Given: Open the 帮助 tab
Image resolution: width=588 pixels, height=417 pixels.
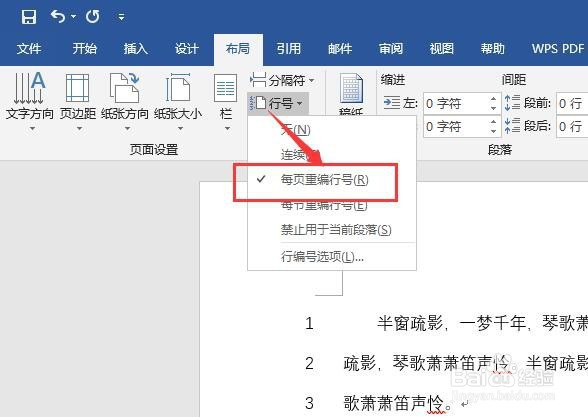Looking at the screenshot, I should (x=493, y=48).
